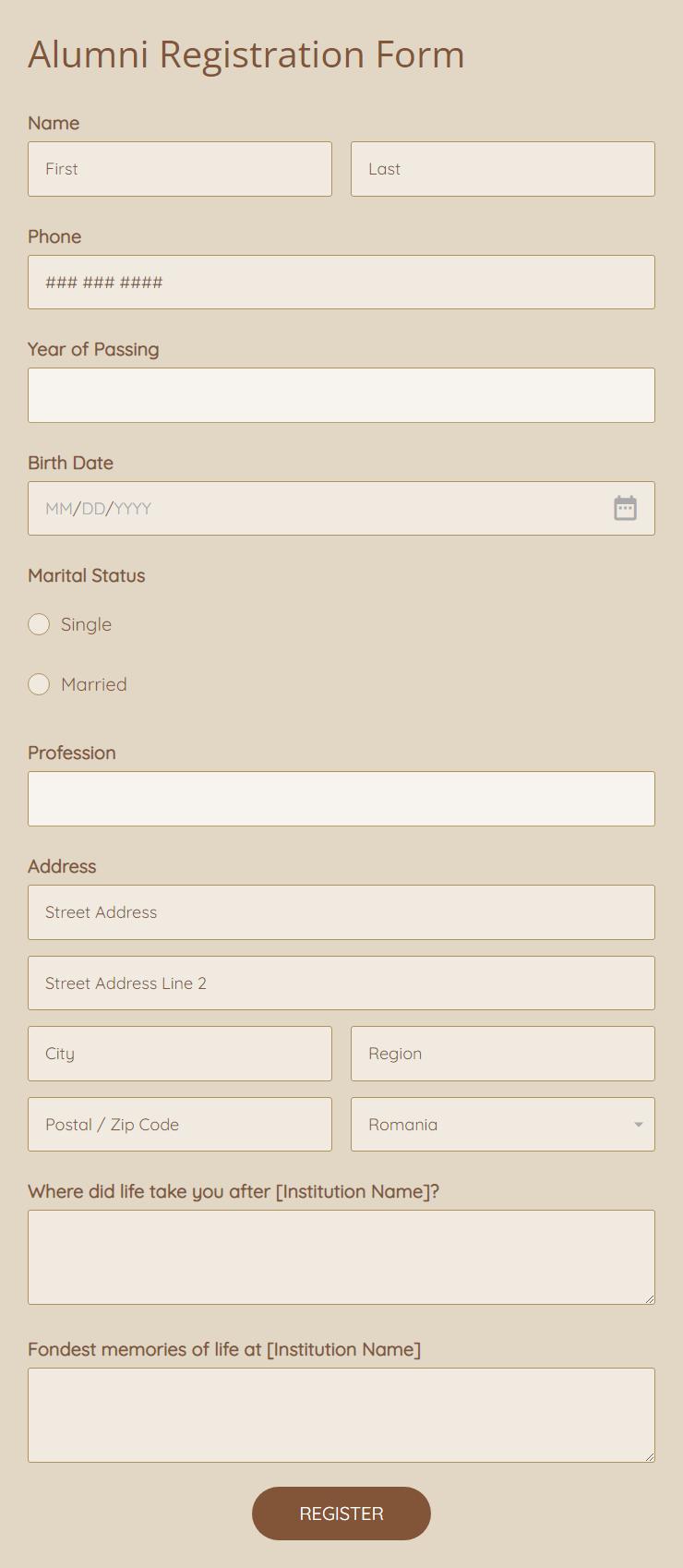Focus the Phone number field
The width and height of the screenshot is (683, 1568).
(341, 283)
